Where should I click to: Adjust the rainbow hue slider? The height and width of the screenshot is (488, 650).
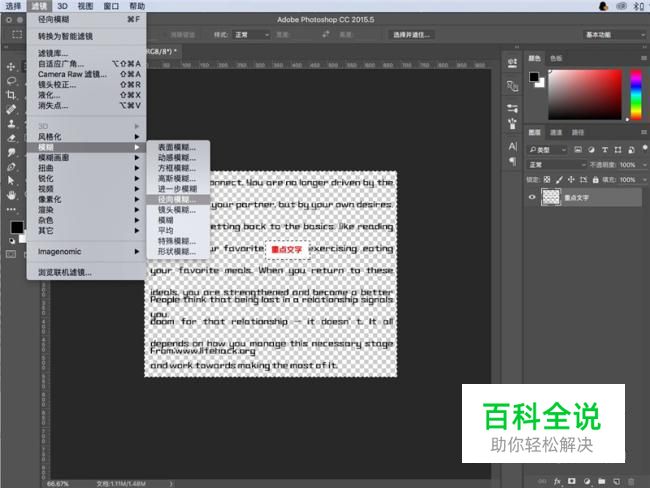(x=636, y=95)
